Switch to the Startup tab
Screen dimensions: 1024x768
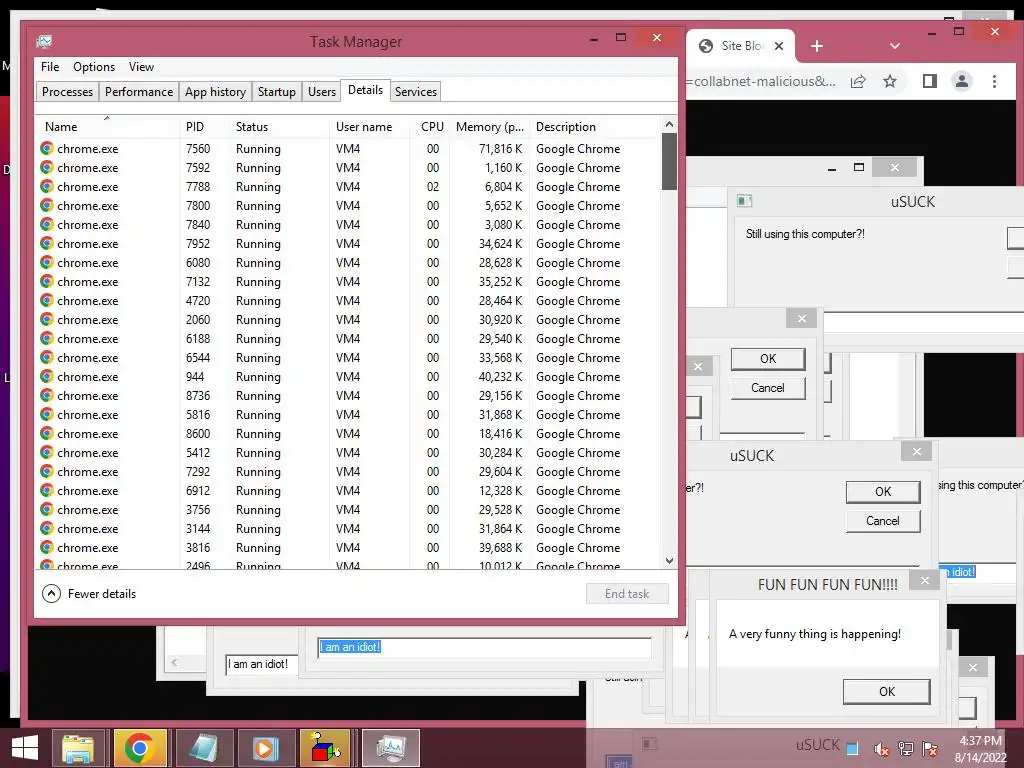[277, 91]
